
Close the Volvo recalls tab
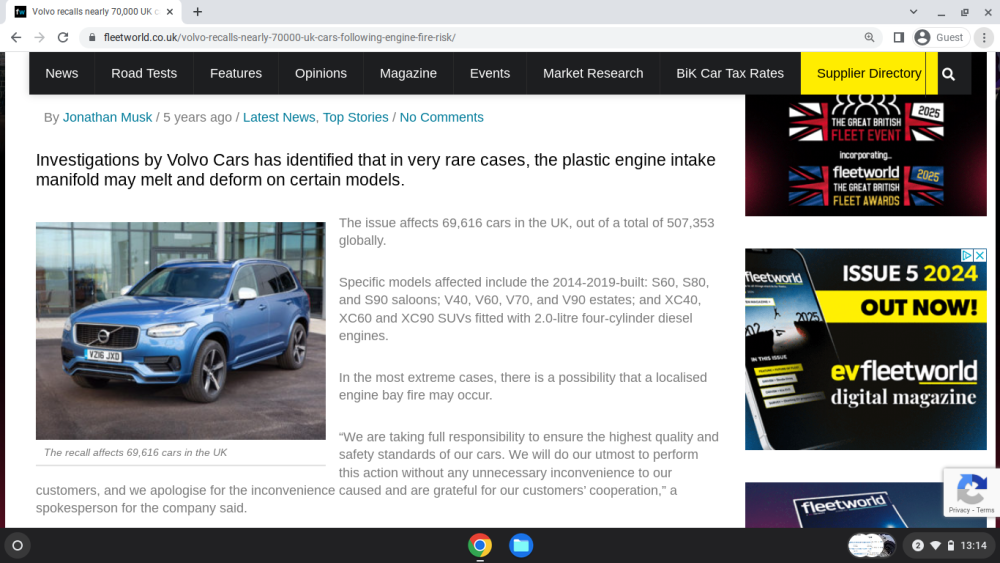(x=170, y=11)
